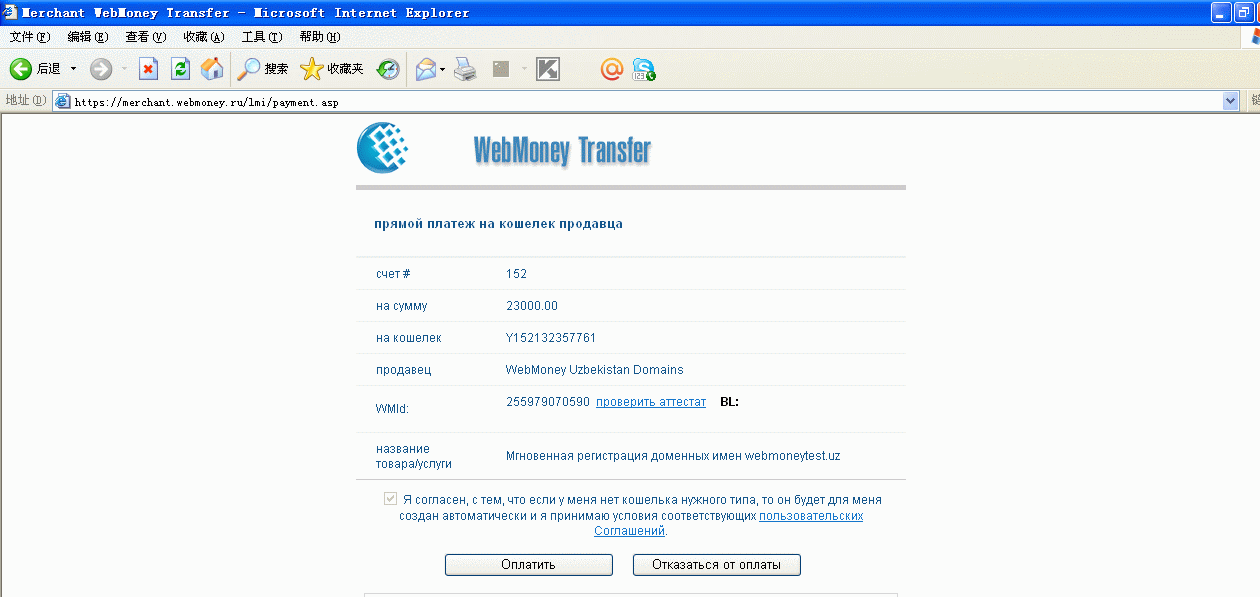Select the seller 'WebMoney Uzbekistan Domains'

tap(595, 370)
